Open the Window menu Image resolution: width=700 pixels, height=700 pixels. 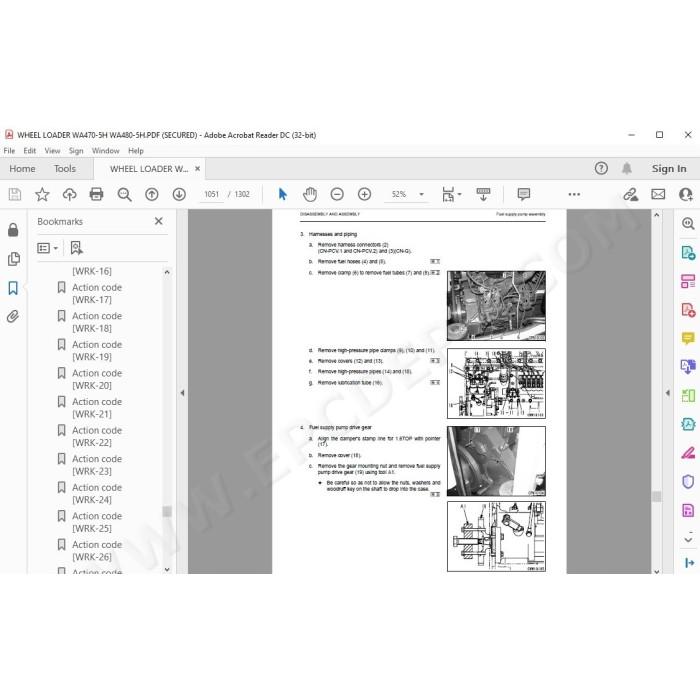[x=105, y=151]
